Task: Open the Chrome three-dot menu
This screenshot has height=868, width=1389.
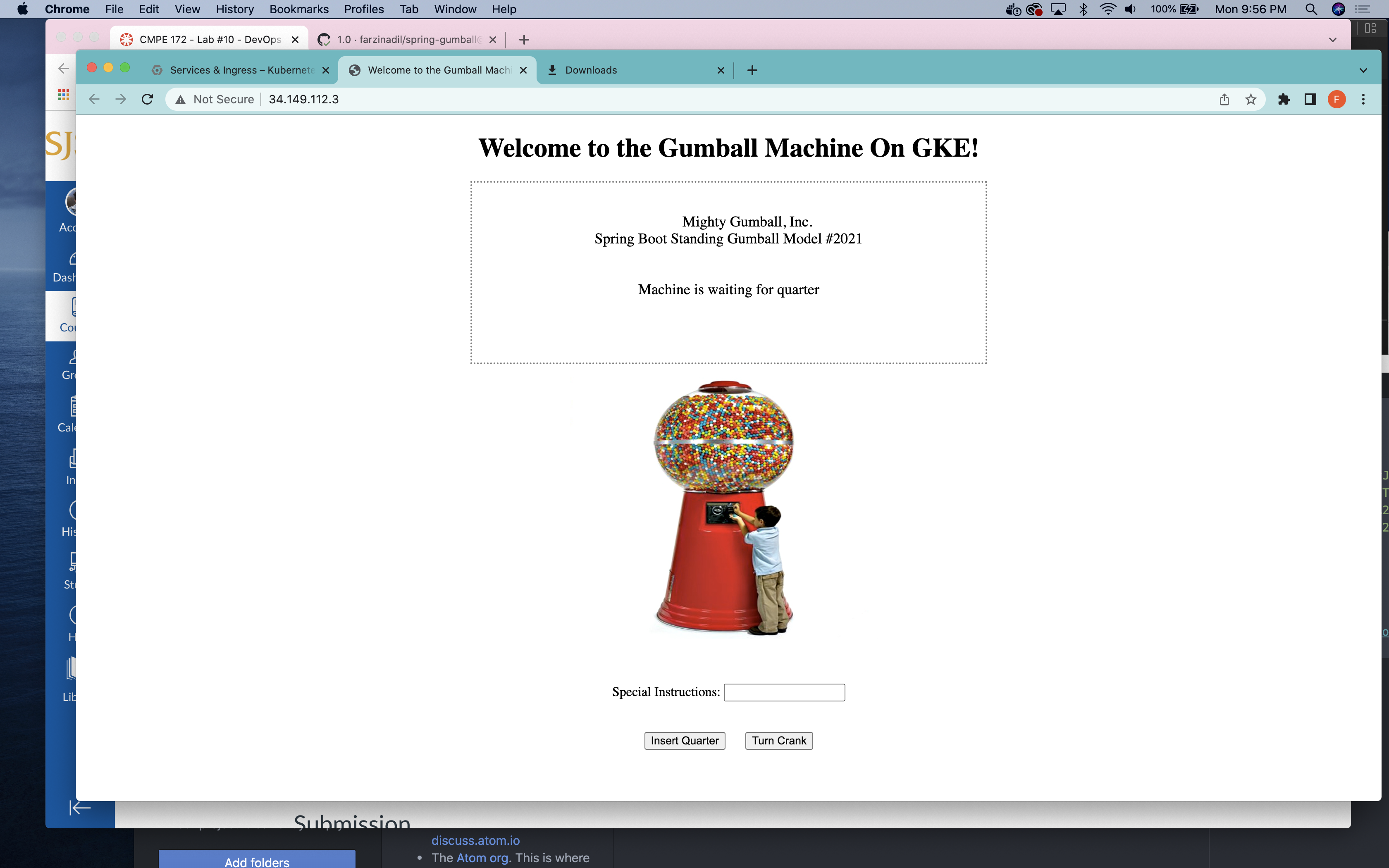Action: click(1363, 99)
